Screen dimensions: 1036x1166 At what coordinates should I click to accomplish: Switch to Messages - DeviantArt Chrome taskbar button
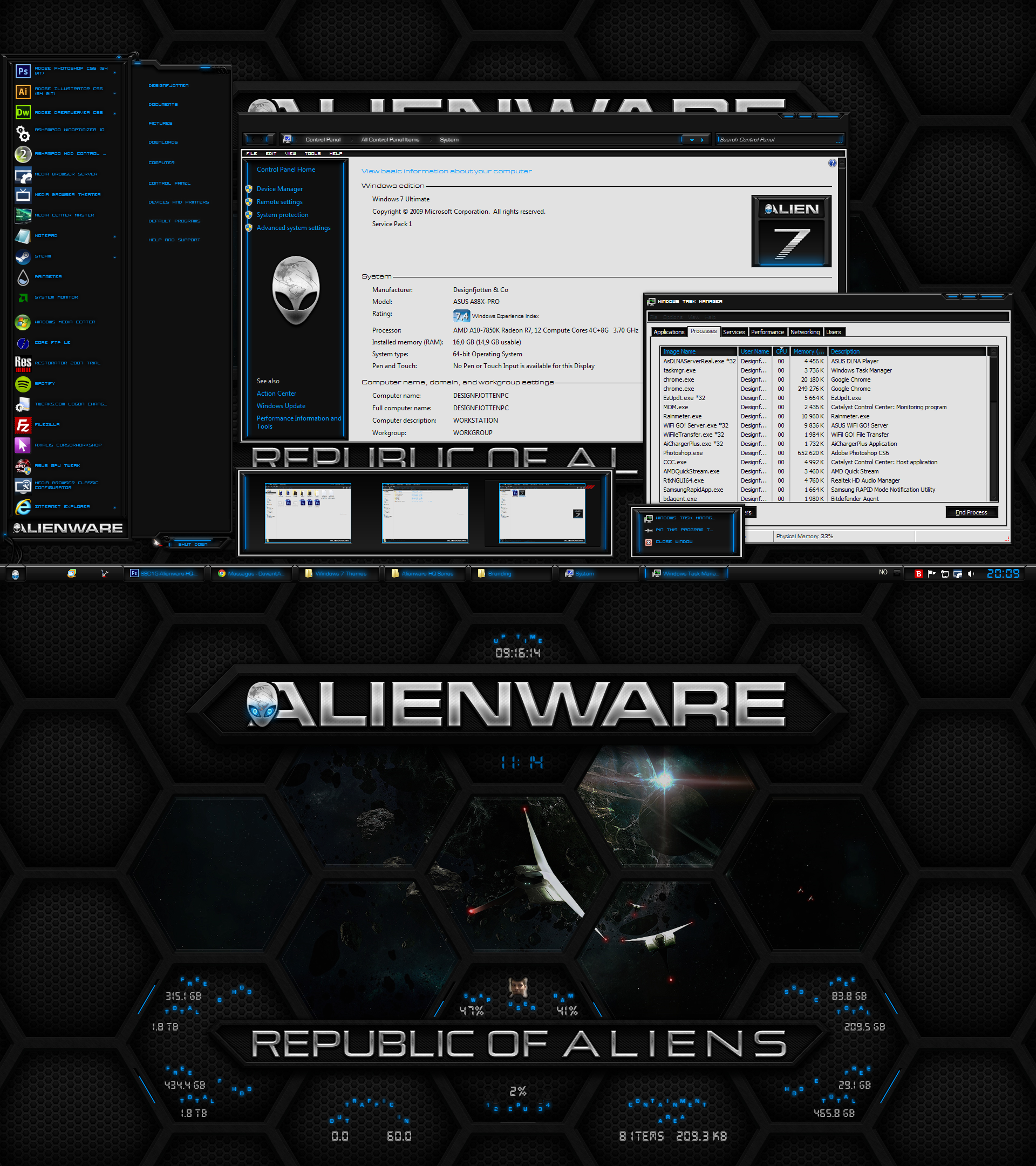pos(251,573)
